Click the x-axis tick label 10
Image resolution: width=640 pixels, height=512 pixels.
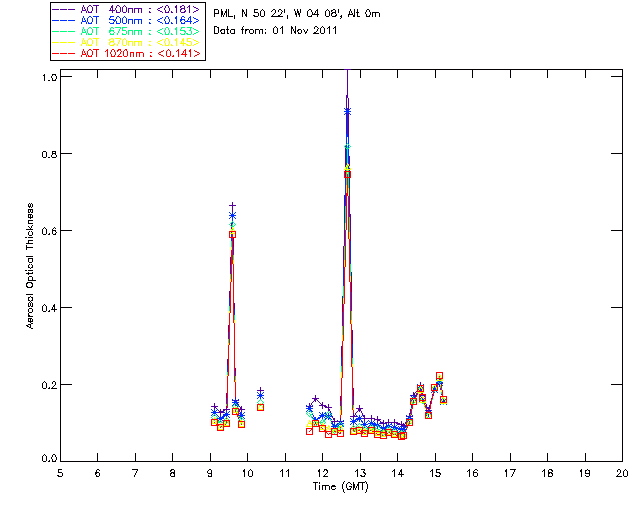point(247,473)
